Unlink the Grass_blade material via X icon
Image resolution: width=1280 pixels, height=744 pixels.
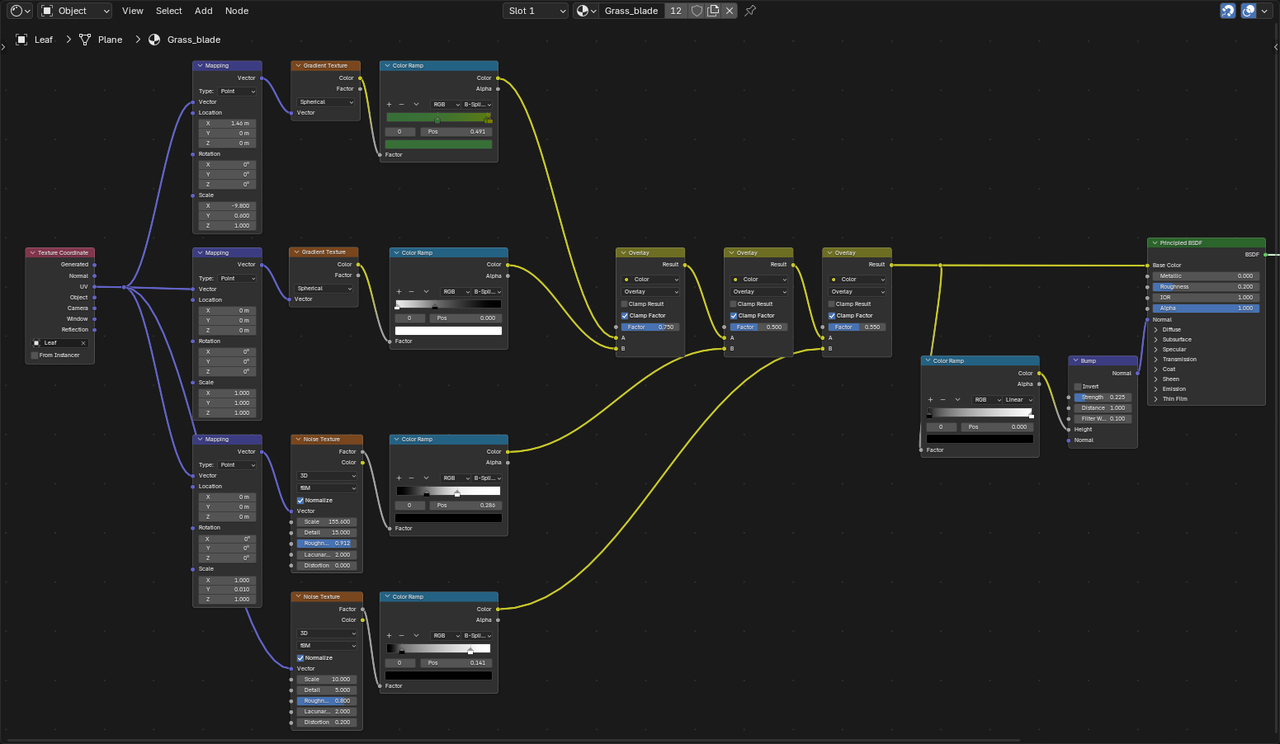tap(727, 10)
